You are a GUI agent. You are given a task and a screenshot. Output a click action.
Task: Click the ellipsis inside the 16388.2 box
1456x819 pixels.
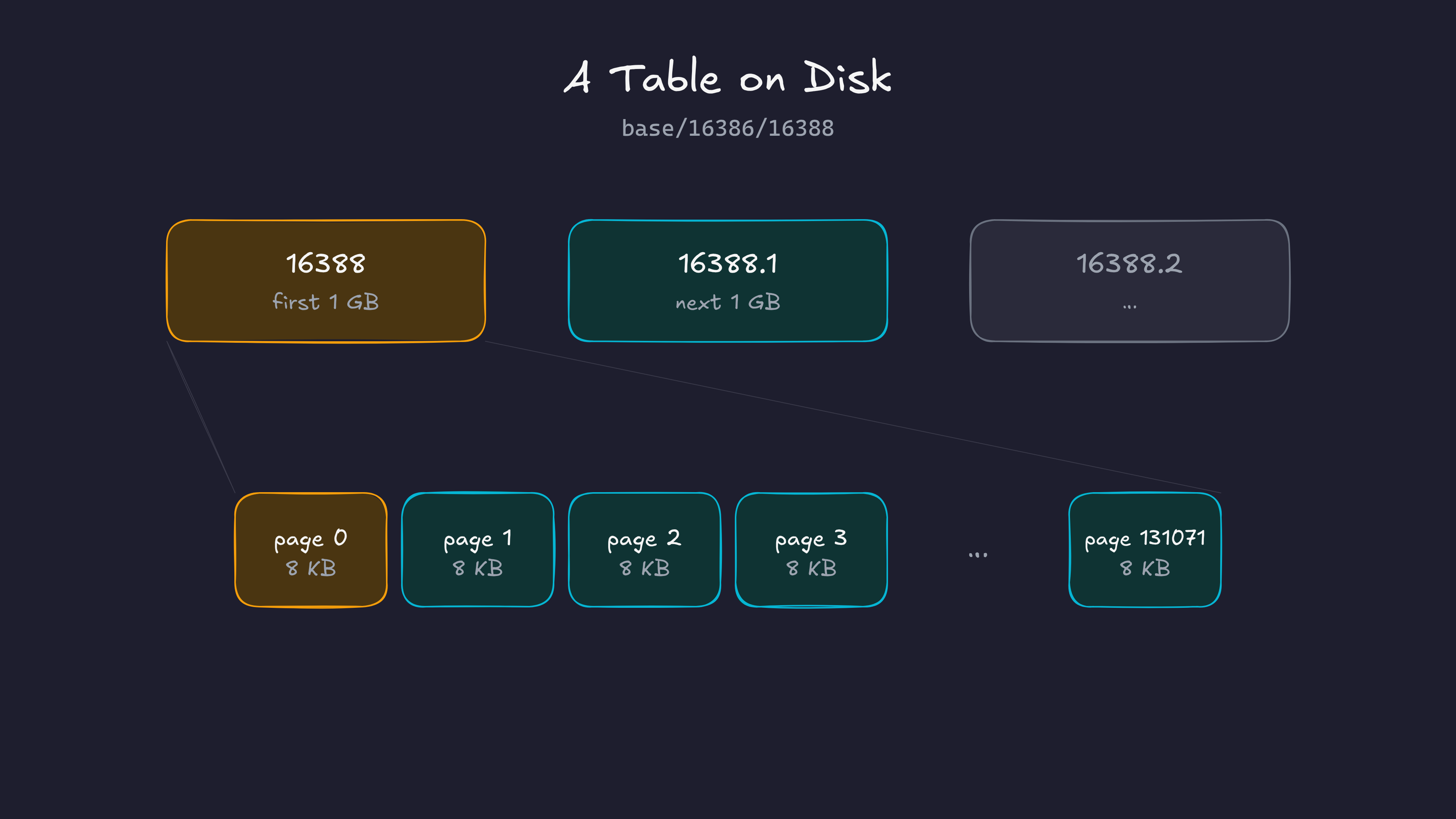click(1130, 307)
